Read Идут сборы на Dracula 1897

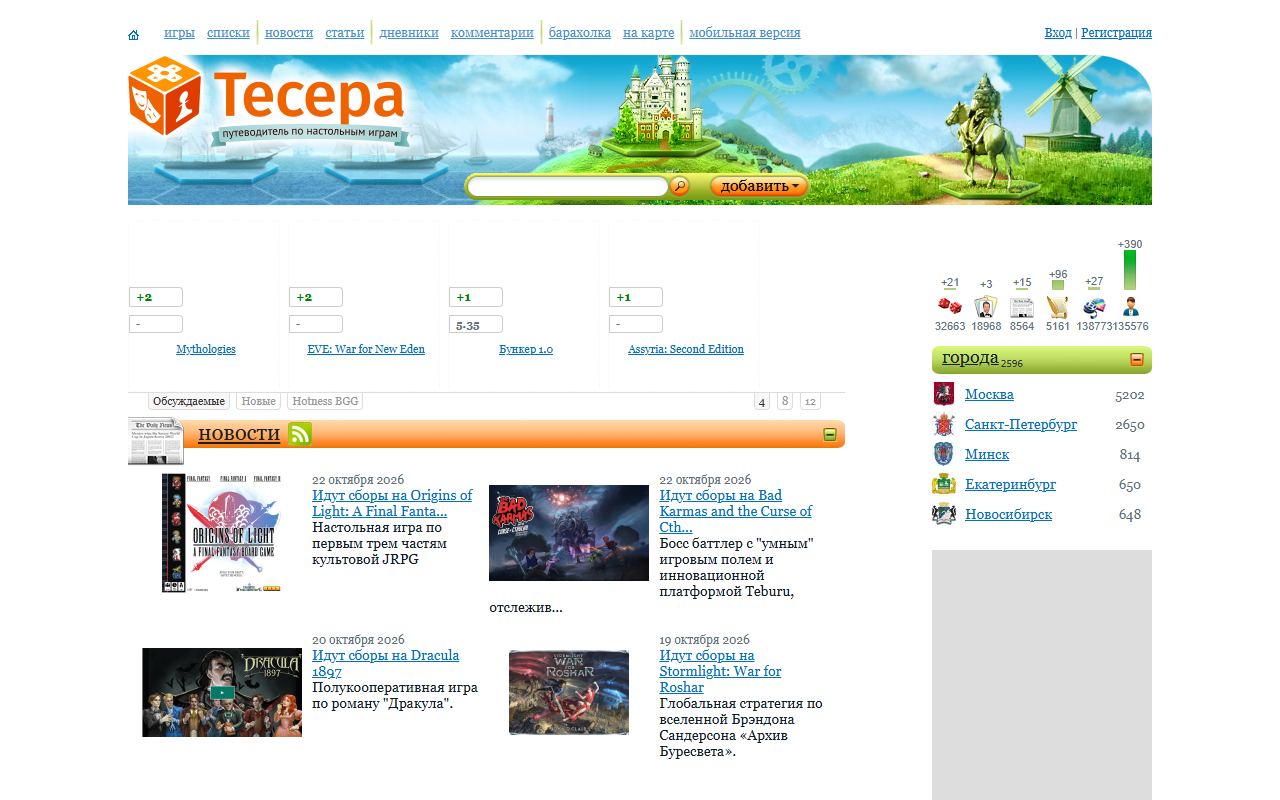[x=385, y=663]
